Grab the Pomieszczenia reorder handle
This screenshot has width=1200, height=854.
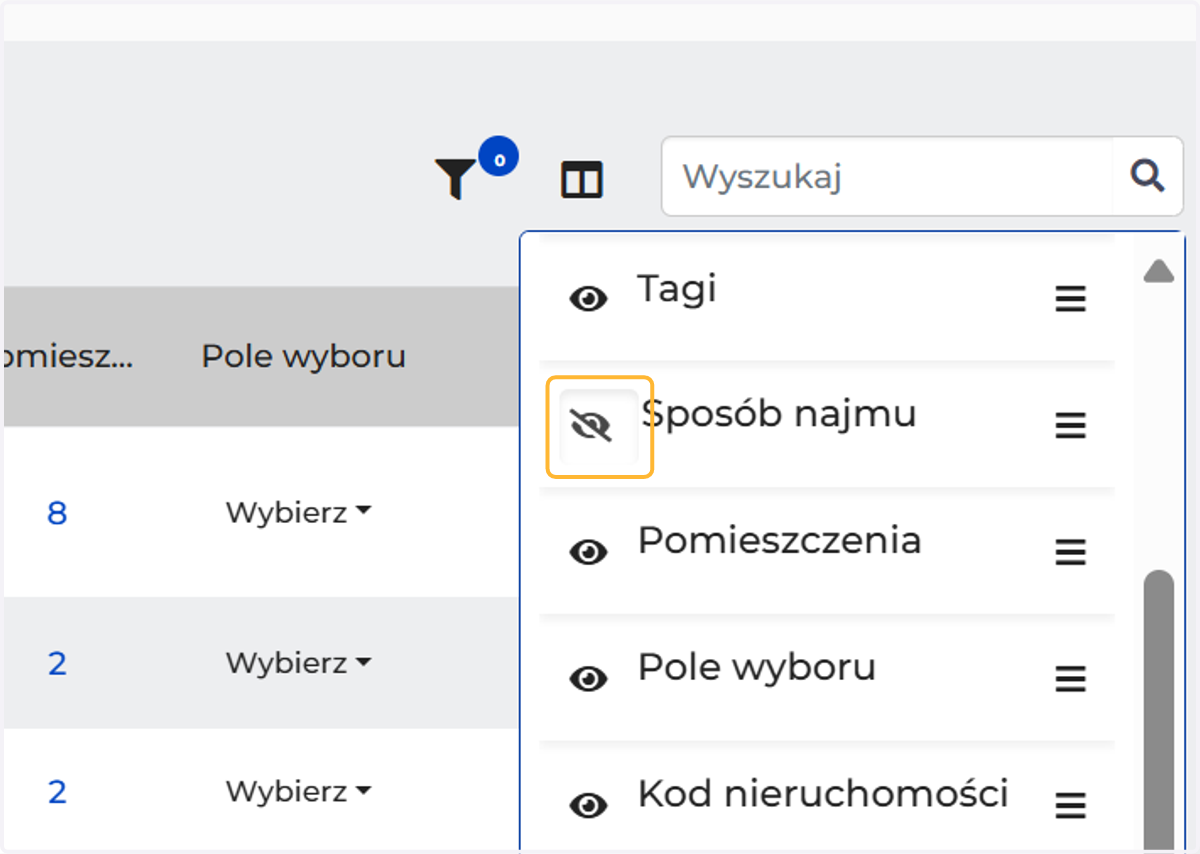coord(1071,552)
